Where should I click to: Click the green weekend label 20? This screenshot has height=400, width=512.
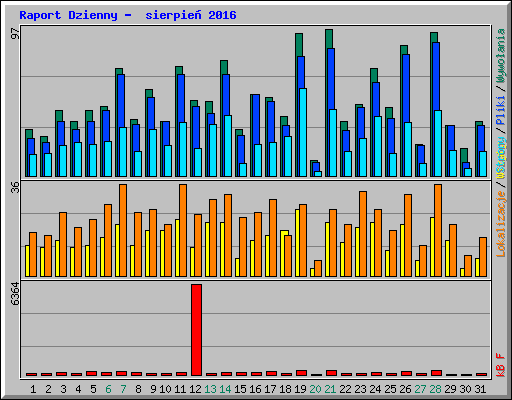click(315, 389)
